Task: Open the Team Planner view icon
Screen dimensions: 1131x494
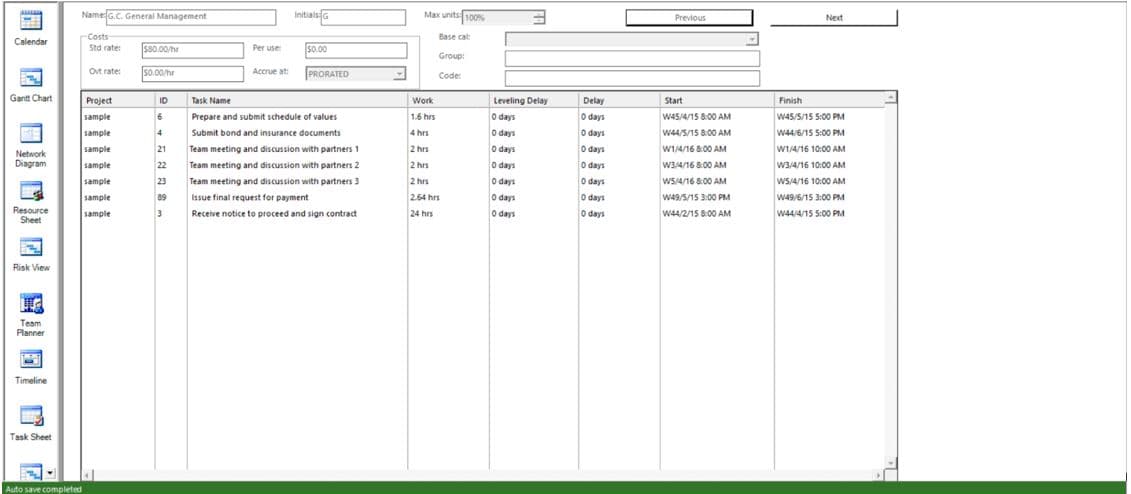Action: tap(31, 303)
